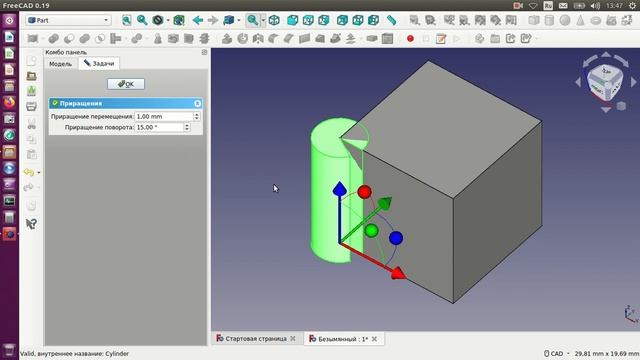This screenshot has height=360, width=640.
Task: Click the blue Z-axis translation arrow
Action: tap(340, 189)
